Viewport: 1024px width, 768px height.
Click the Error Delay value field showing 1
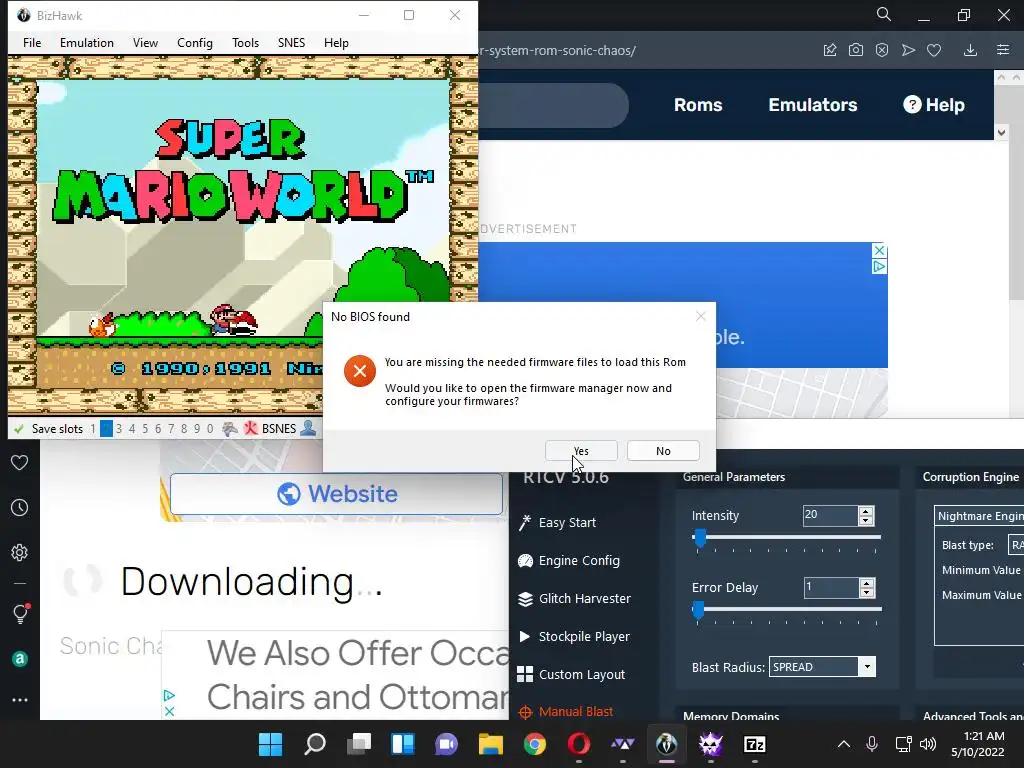pos(831,587)
